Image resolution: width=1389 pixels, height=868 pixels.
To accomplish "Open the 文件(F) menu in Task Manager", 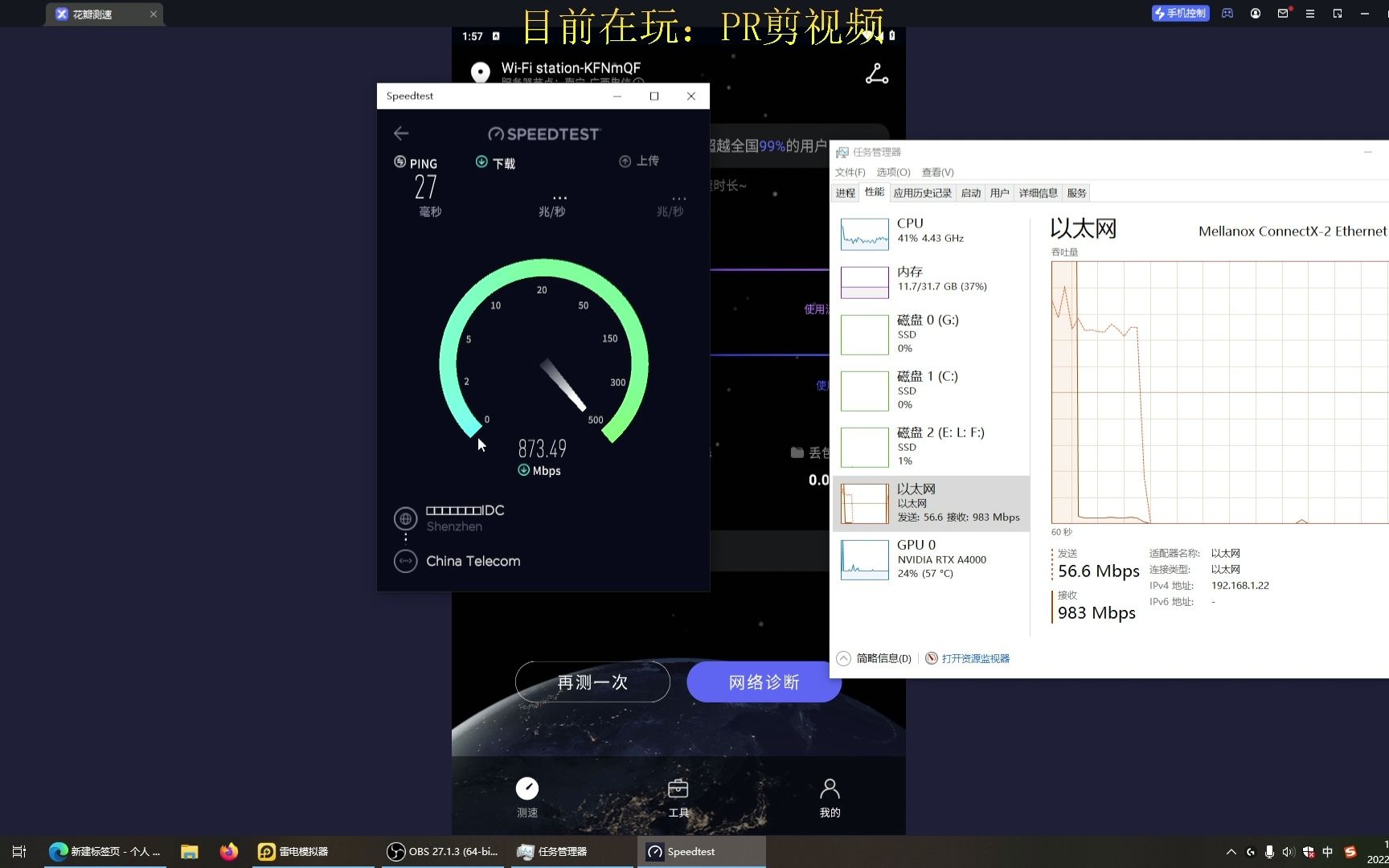I will pyautogui.click(x=850, y=172).
